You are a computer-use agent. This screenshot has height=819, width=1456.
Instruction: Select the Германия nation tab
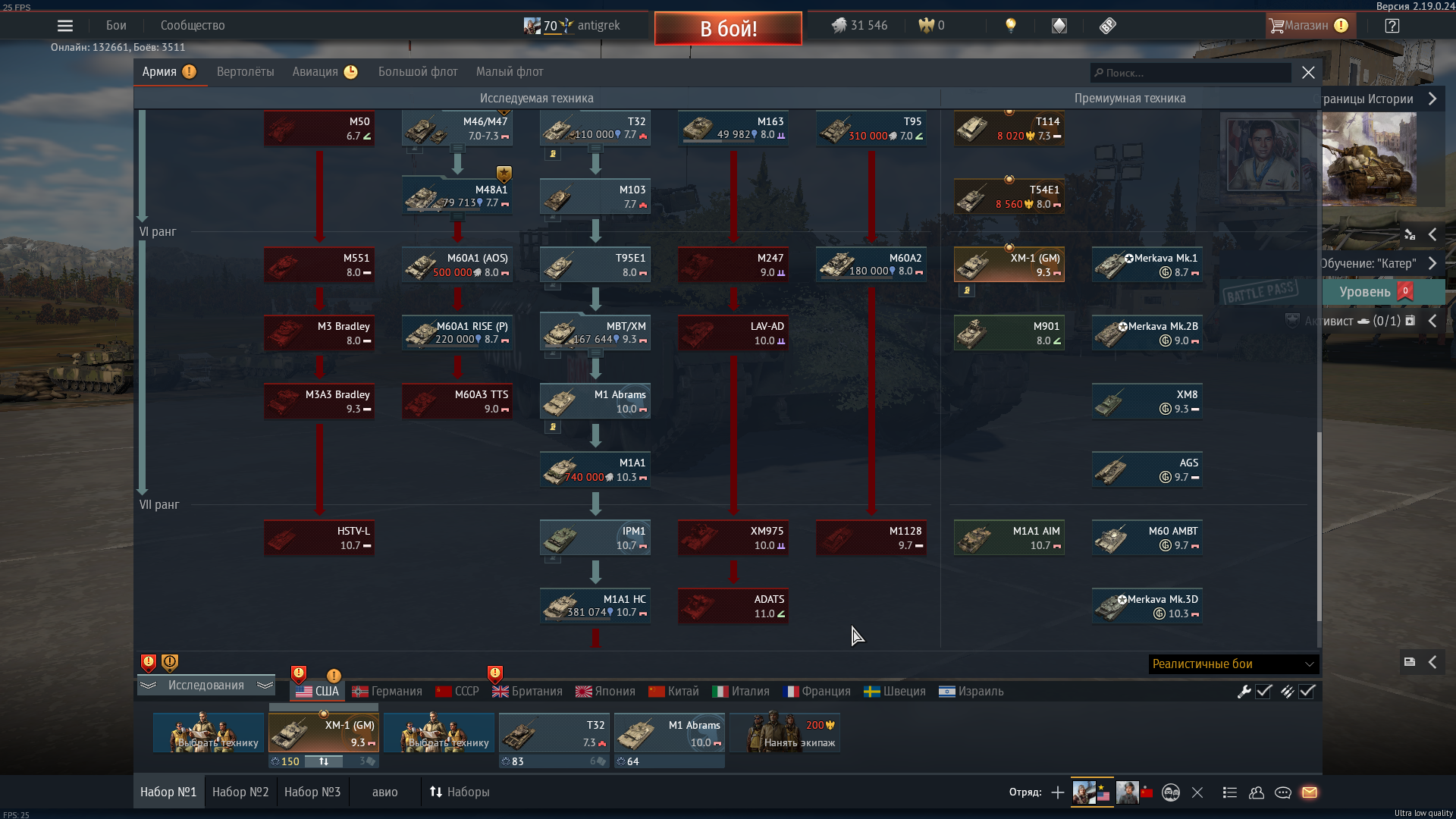[x=388, y=692]
